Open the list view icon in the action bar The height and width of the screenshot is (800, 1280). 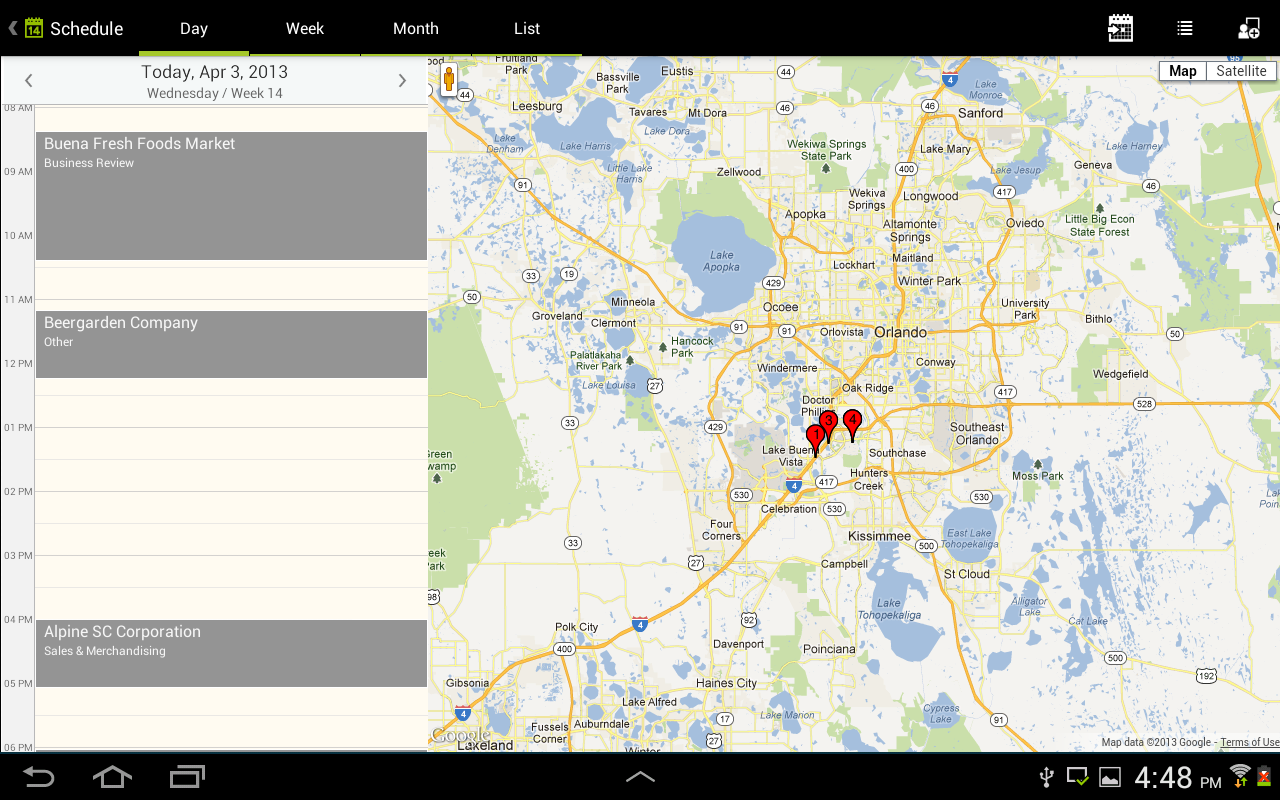tap(1185, 28)
